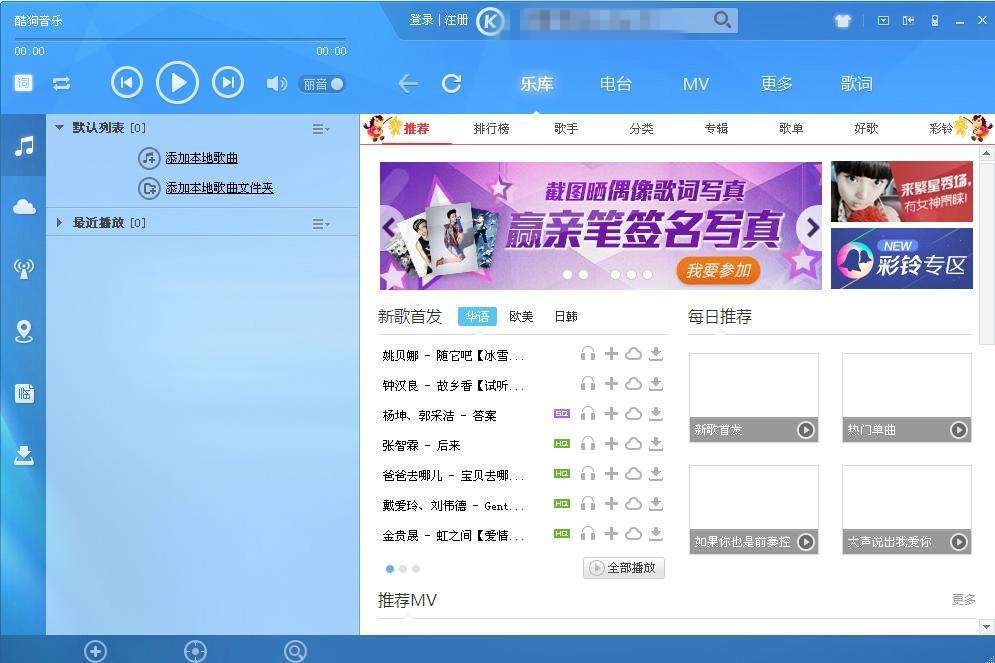Click into the search input field

(x=616, y=20)
